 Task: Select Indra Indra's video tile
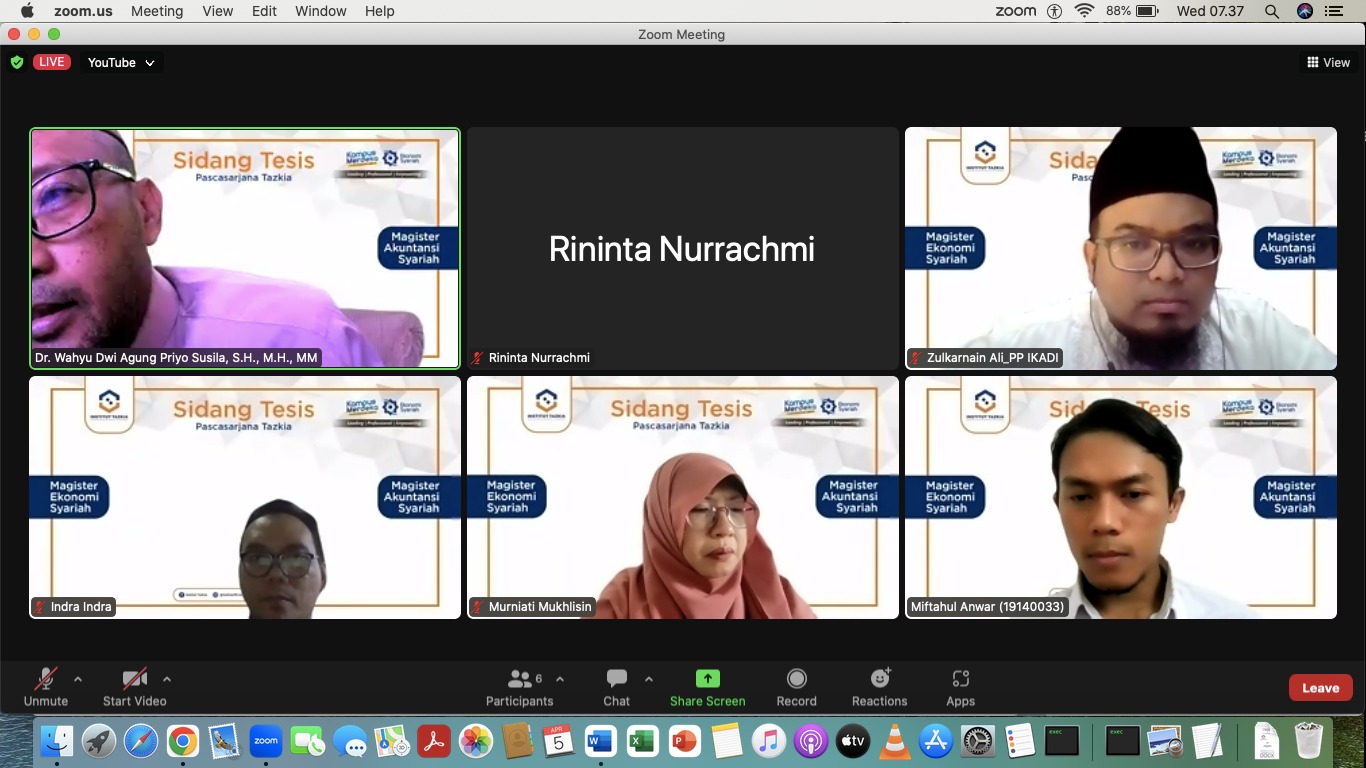(x=245, y=497)
